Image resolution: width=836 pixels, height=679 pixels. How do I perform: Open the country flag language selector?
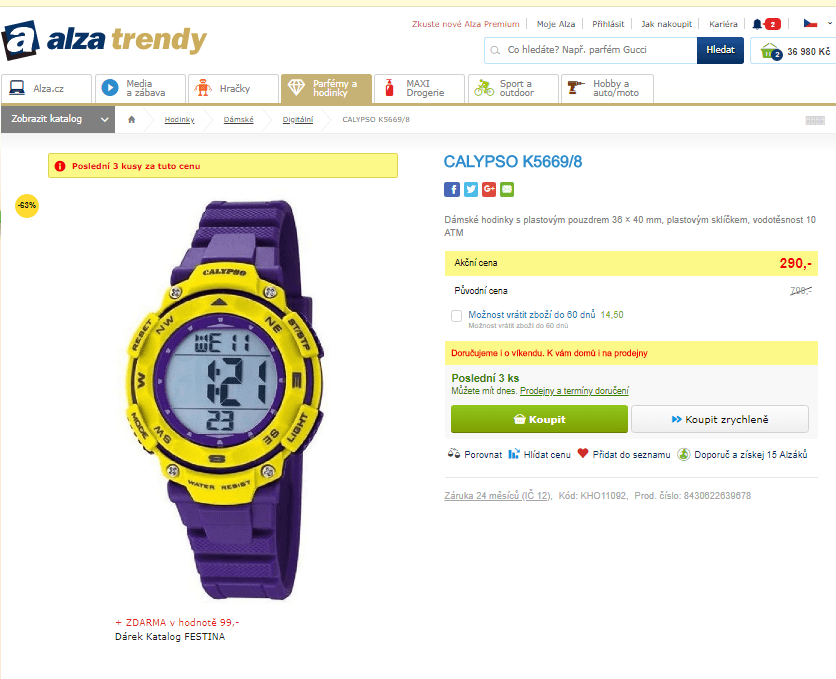pos(810,23)
